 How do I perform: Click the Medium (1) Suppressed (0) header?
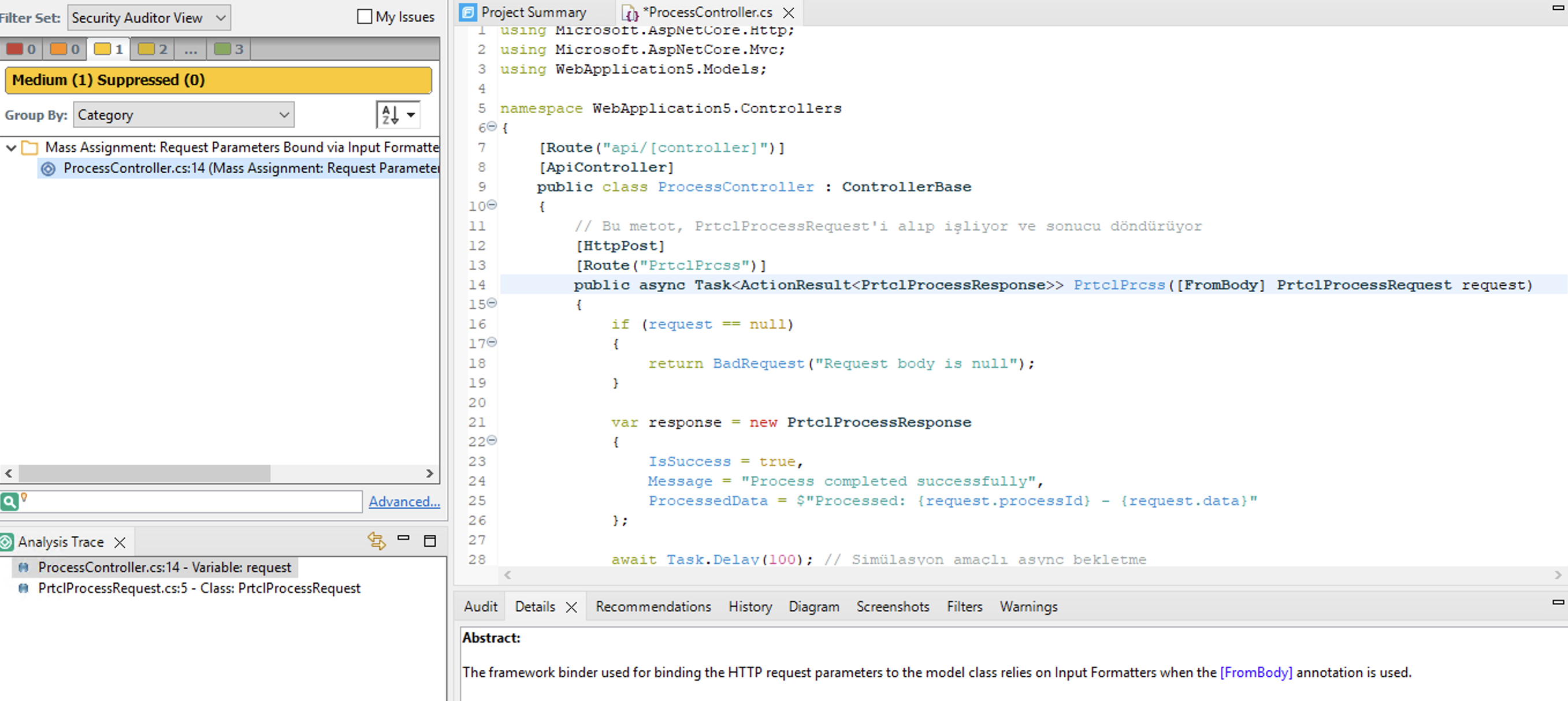pyautogui.click(x=218, y=80)
